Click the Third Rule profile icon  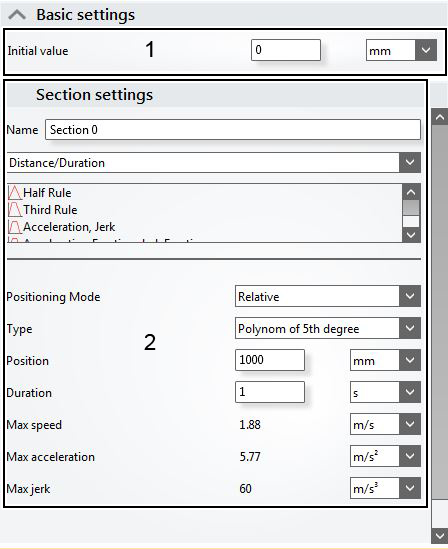14,210
